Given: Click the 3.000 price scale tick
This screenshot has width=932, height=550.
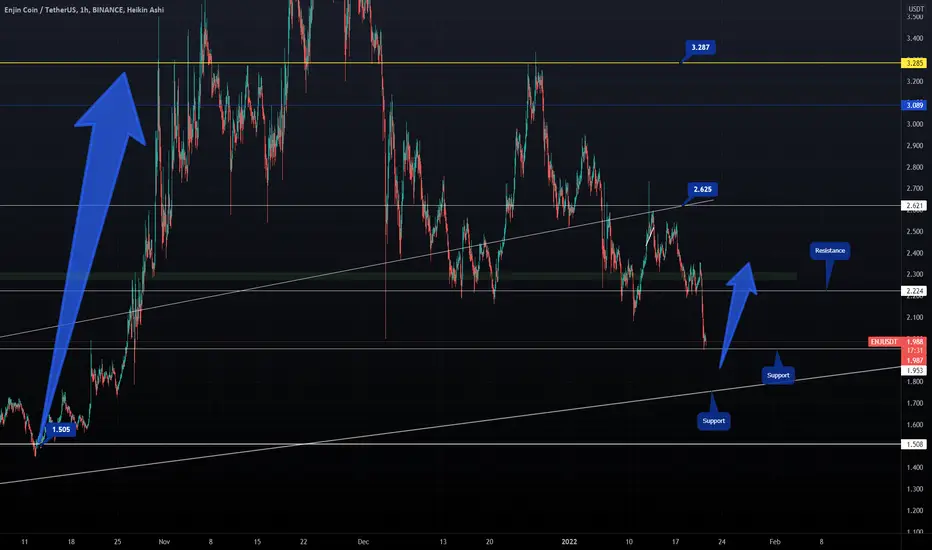Looking at the screenshot, I should tap(915, 124).
